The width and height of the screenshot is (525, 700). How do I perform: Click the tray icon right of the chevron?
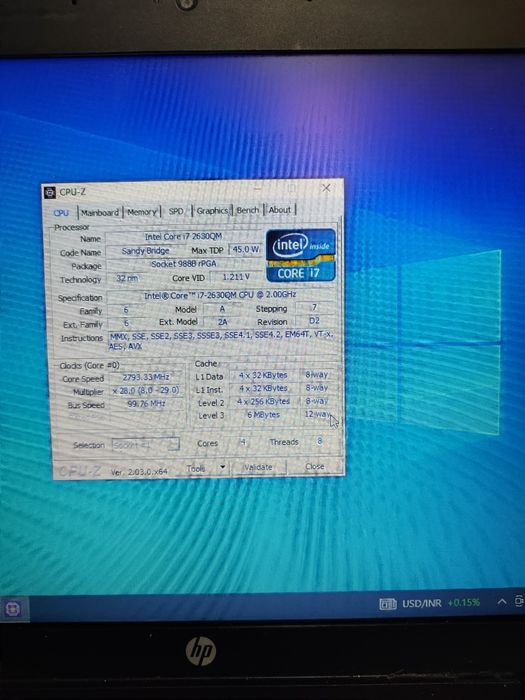coord(519,601)
